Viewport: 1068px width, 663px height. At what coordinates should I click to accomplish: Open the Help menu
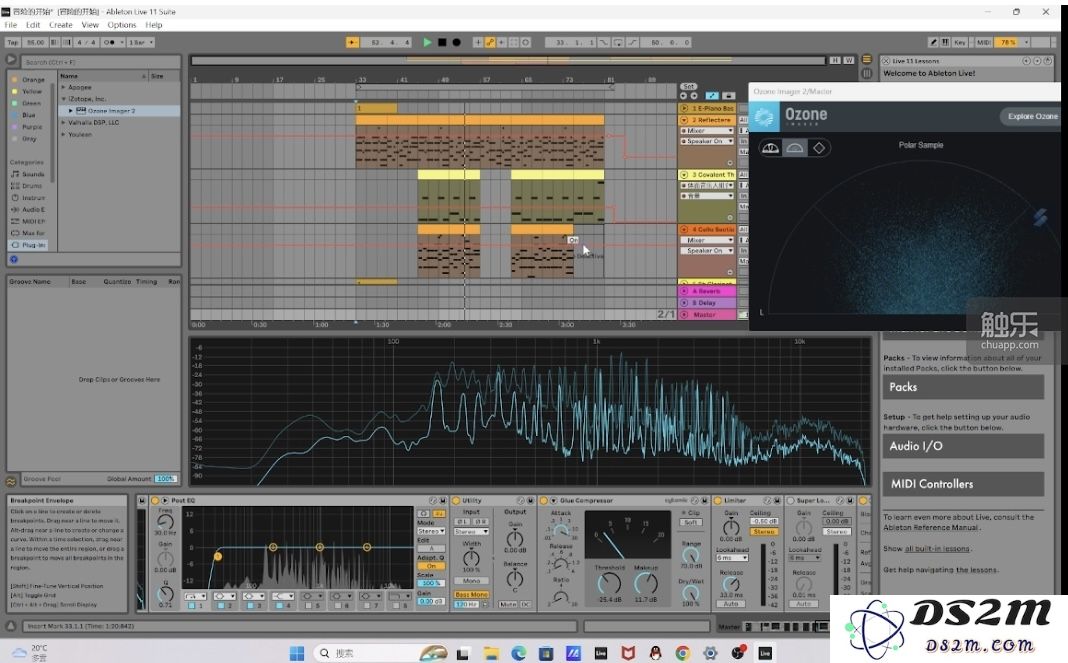click(154, 25)
